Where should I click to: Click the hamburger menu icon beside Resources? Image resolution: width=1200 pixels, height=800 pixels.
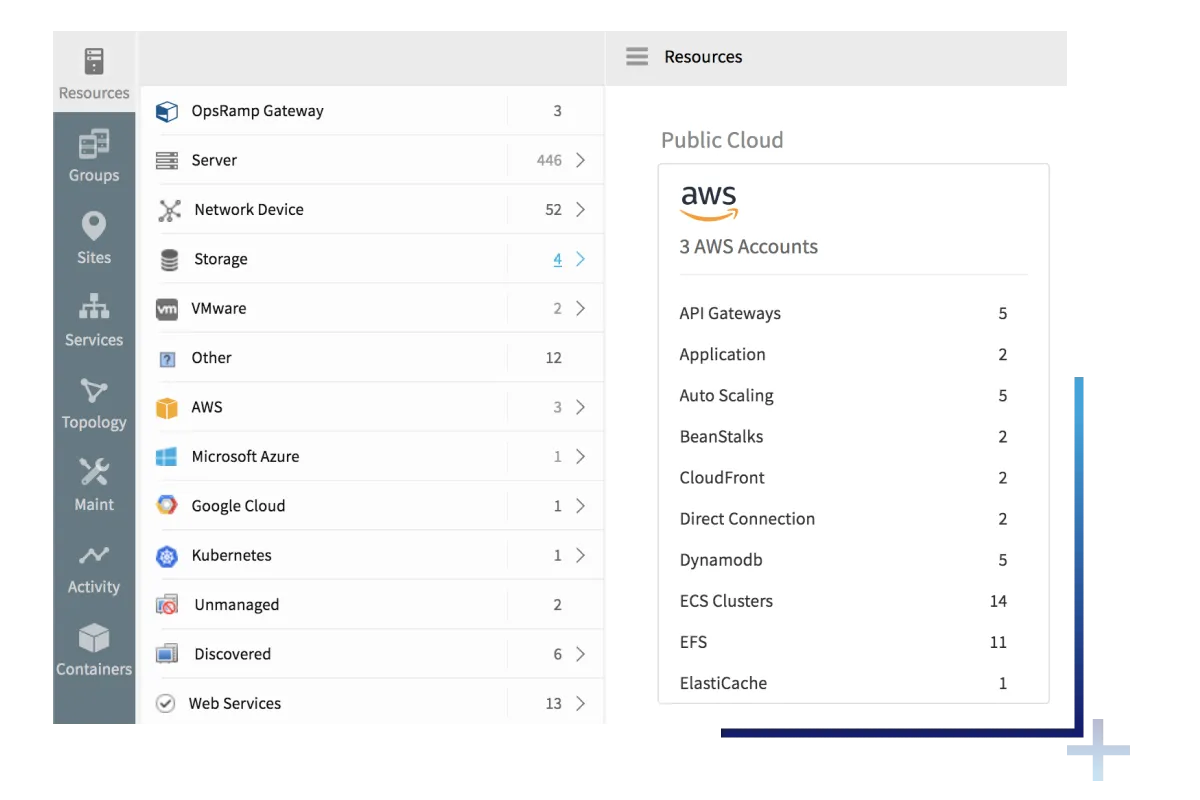pos(637,56)
